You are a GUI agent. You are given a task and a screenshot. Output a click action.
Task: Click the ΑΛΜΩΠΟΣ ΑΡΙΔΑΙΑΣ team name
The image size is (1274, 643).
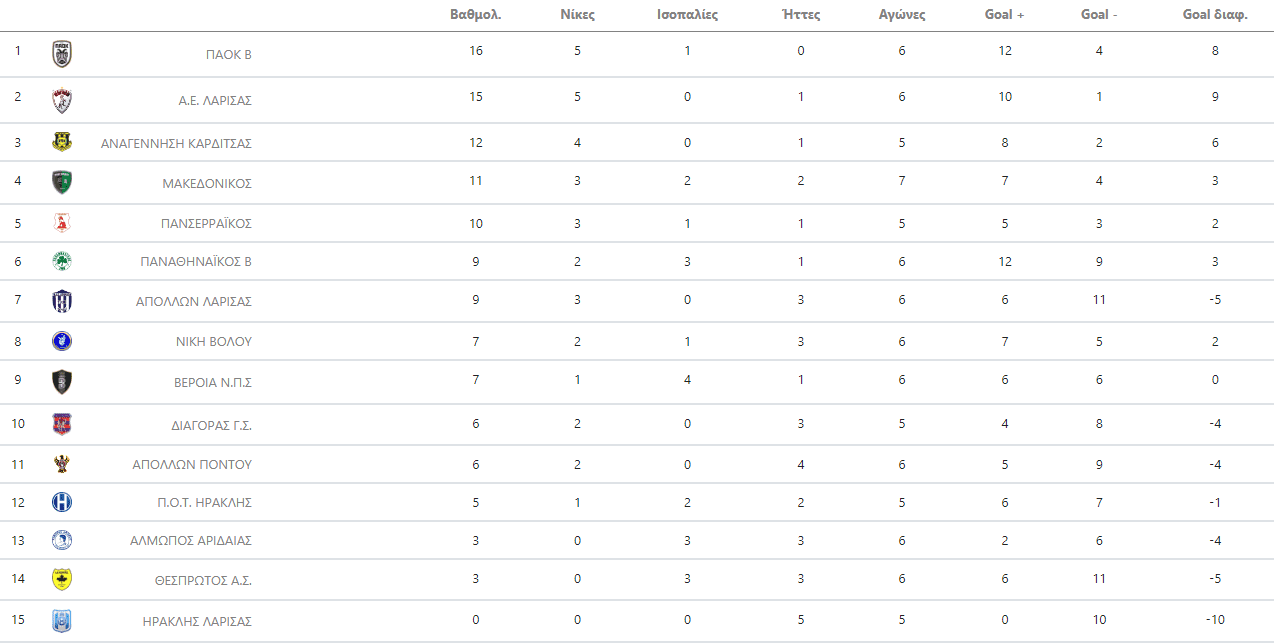coord(190,541)
